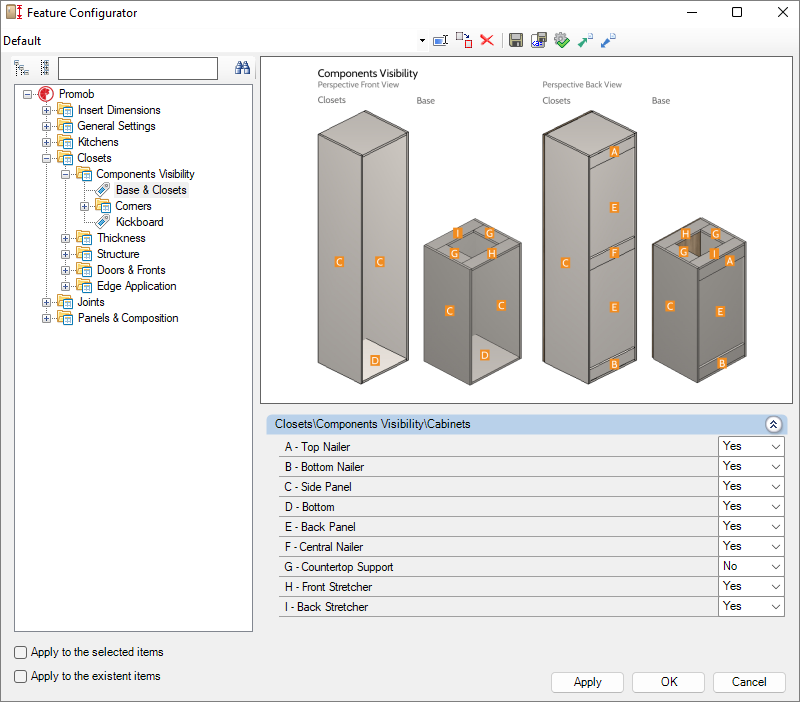
Task: Select Kickboard in the tree
Action: [x=139, y=222]
